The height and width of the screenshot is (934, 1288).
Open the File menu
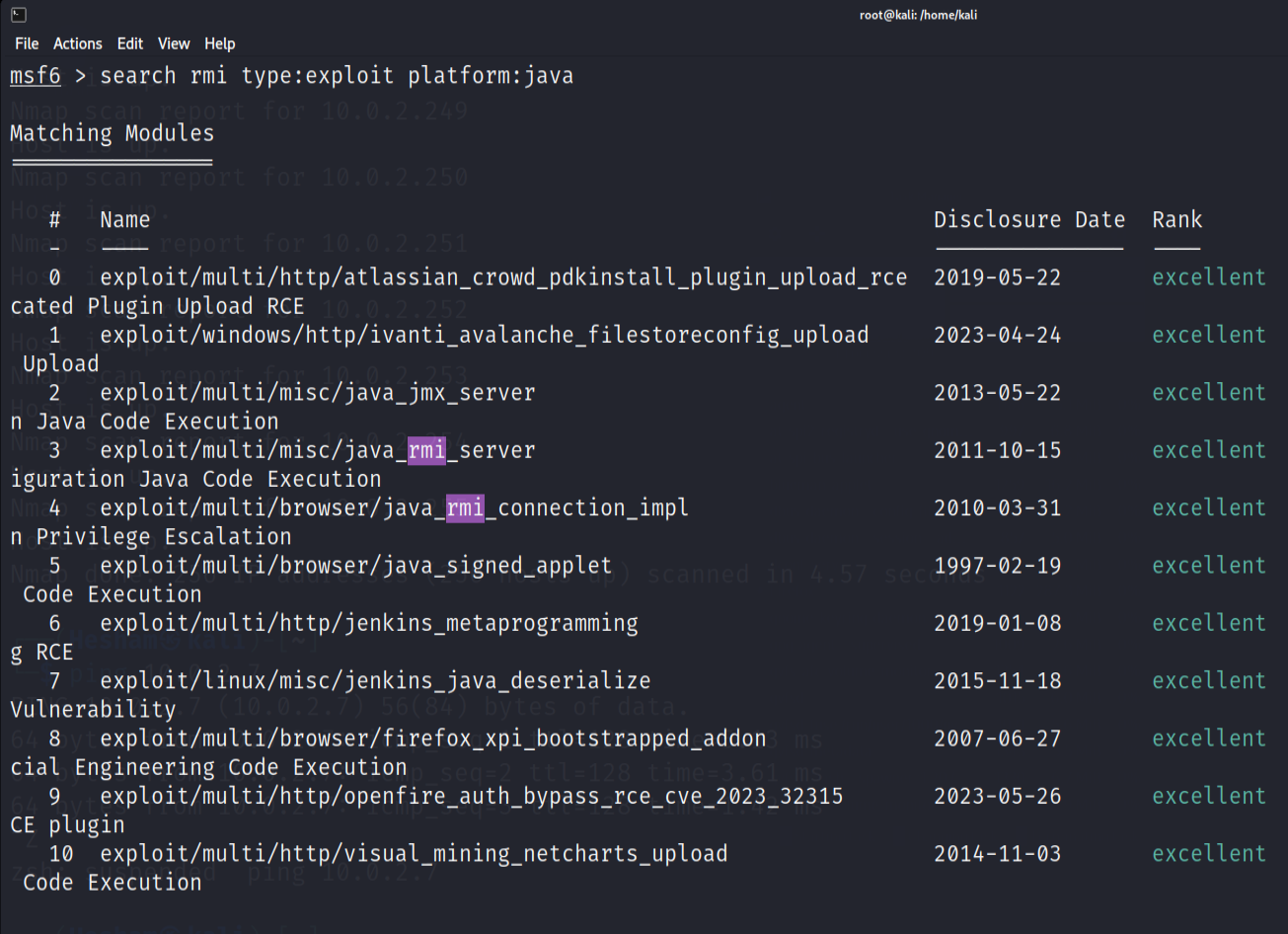[27, 43]
